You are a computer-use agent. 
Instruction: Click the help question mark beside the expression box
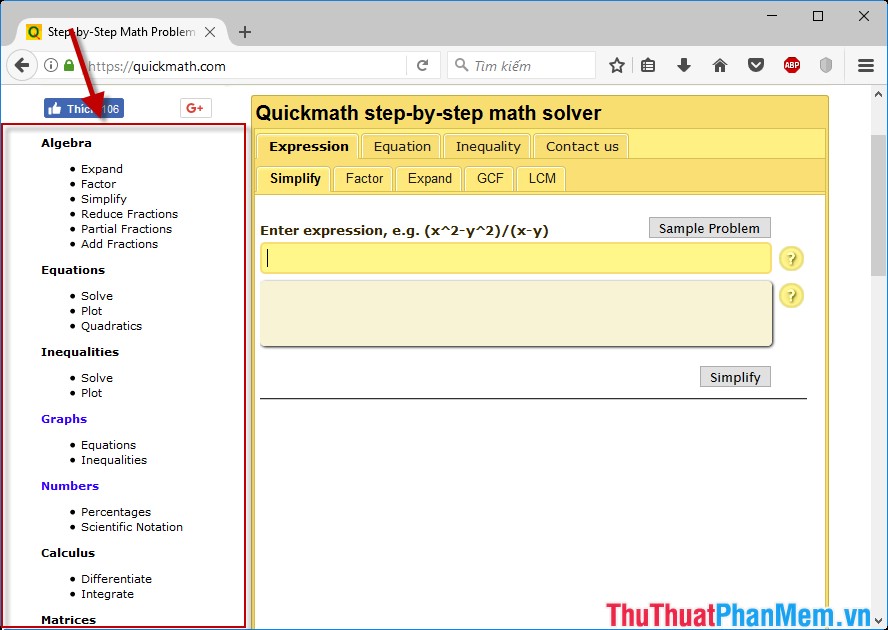(x=791, y=258)
